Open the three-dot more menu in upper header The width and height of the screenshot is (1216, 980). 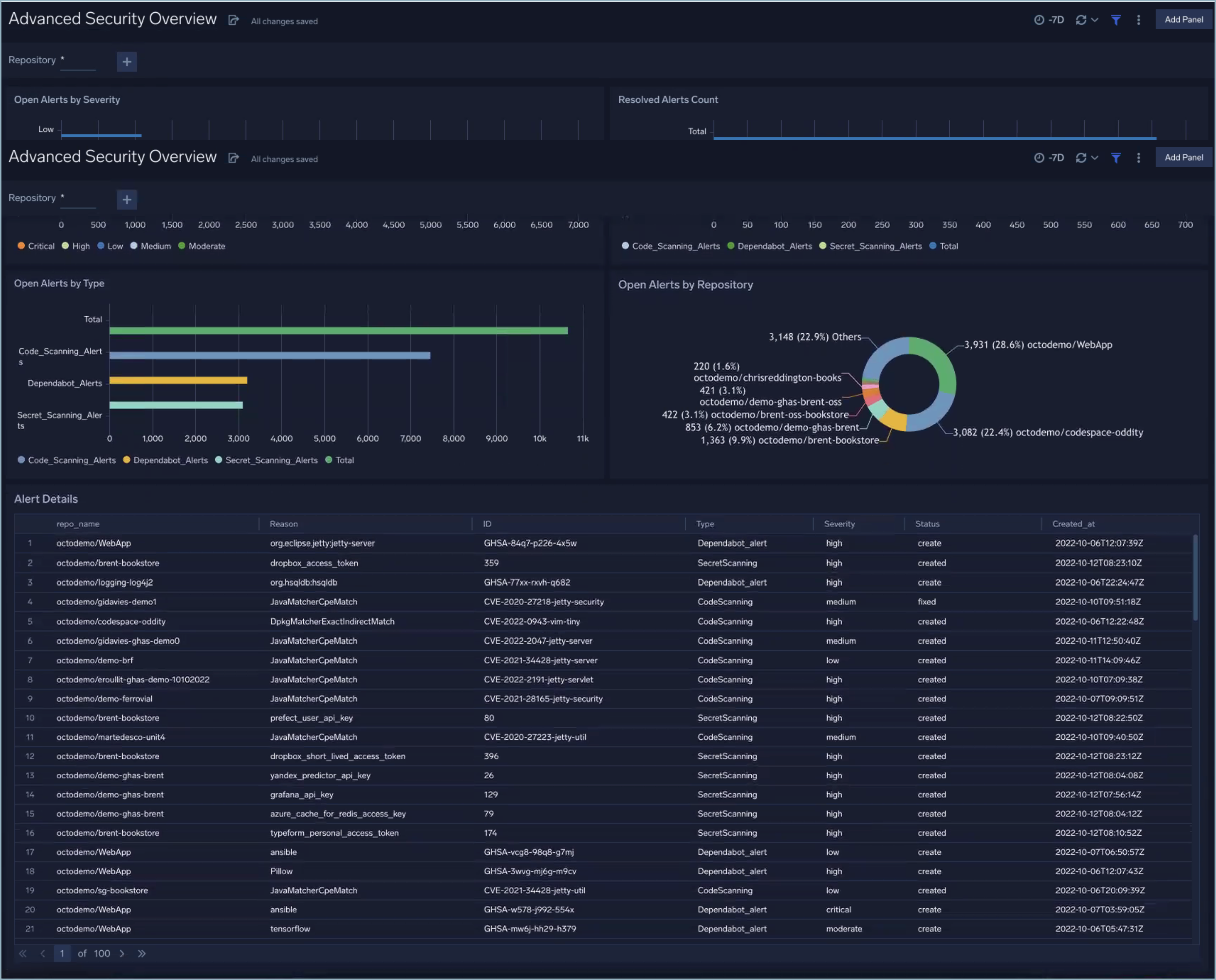pyautogui.click(x=1138, y=20)
